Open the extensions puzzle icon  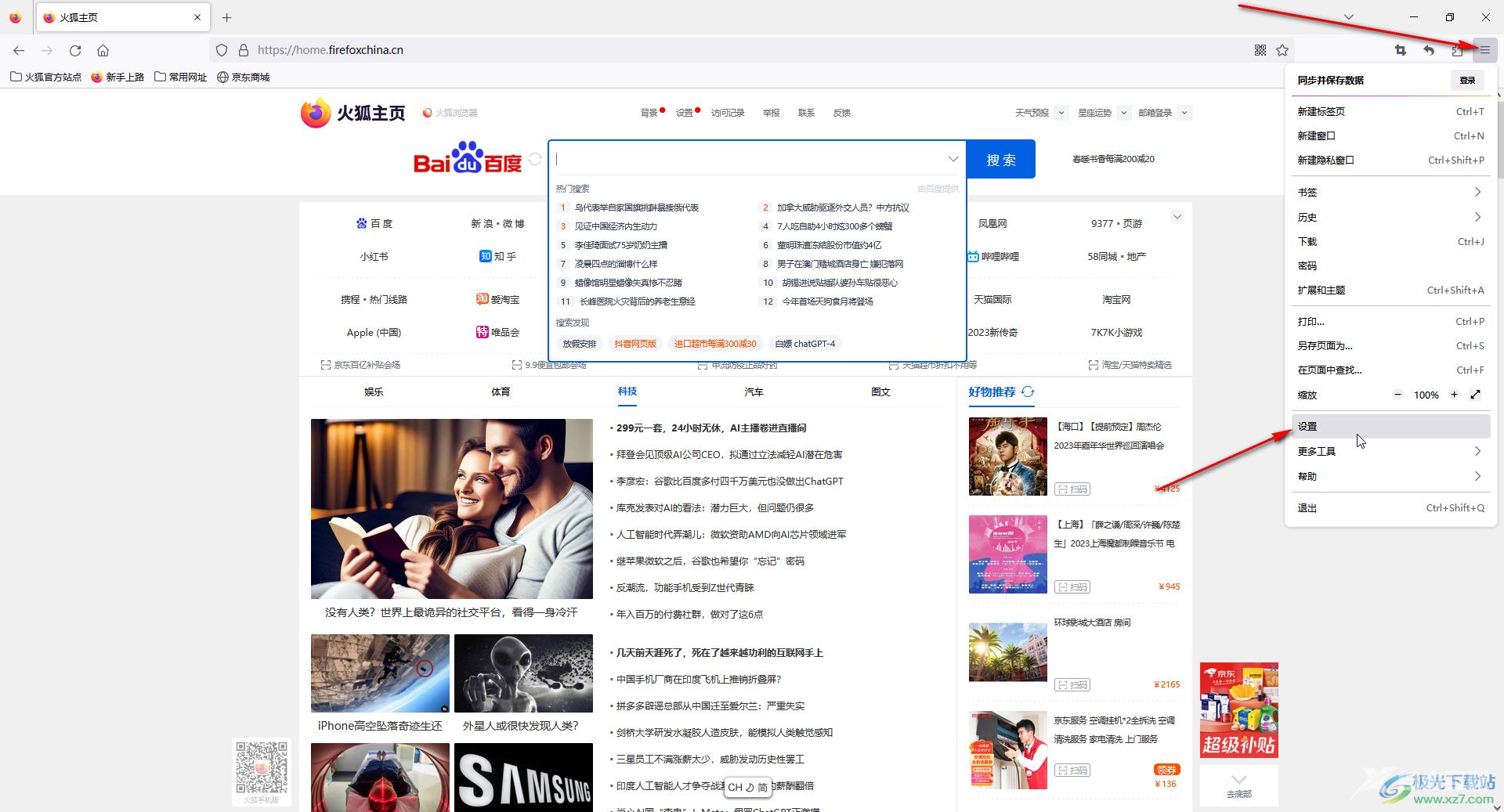(1457, 50)
